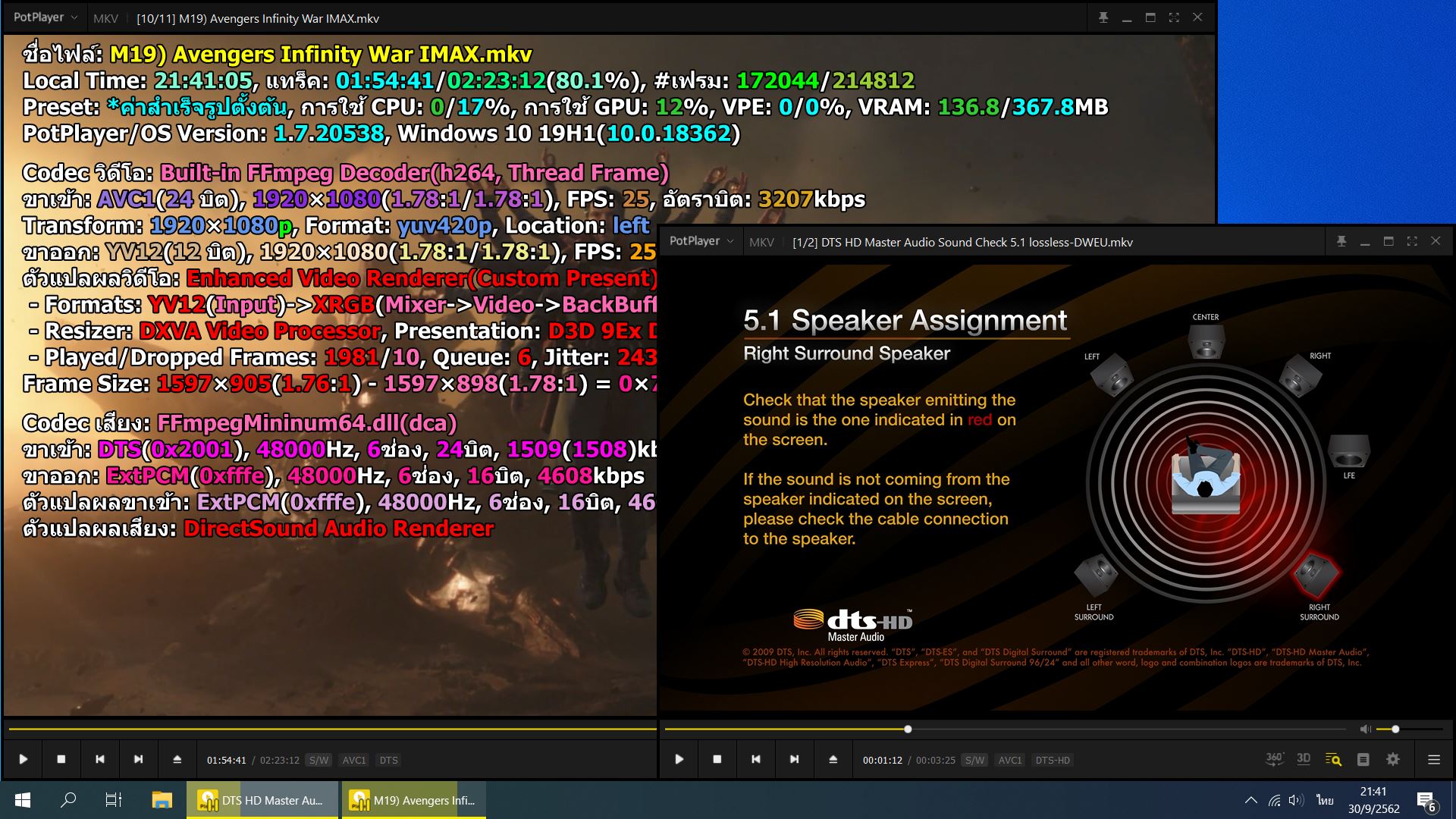
Task: Skip to next track in DTS HD window
Action: [x=794, y=759]
